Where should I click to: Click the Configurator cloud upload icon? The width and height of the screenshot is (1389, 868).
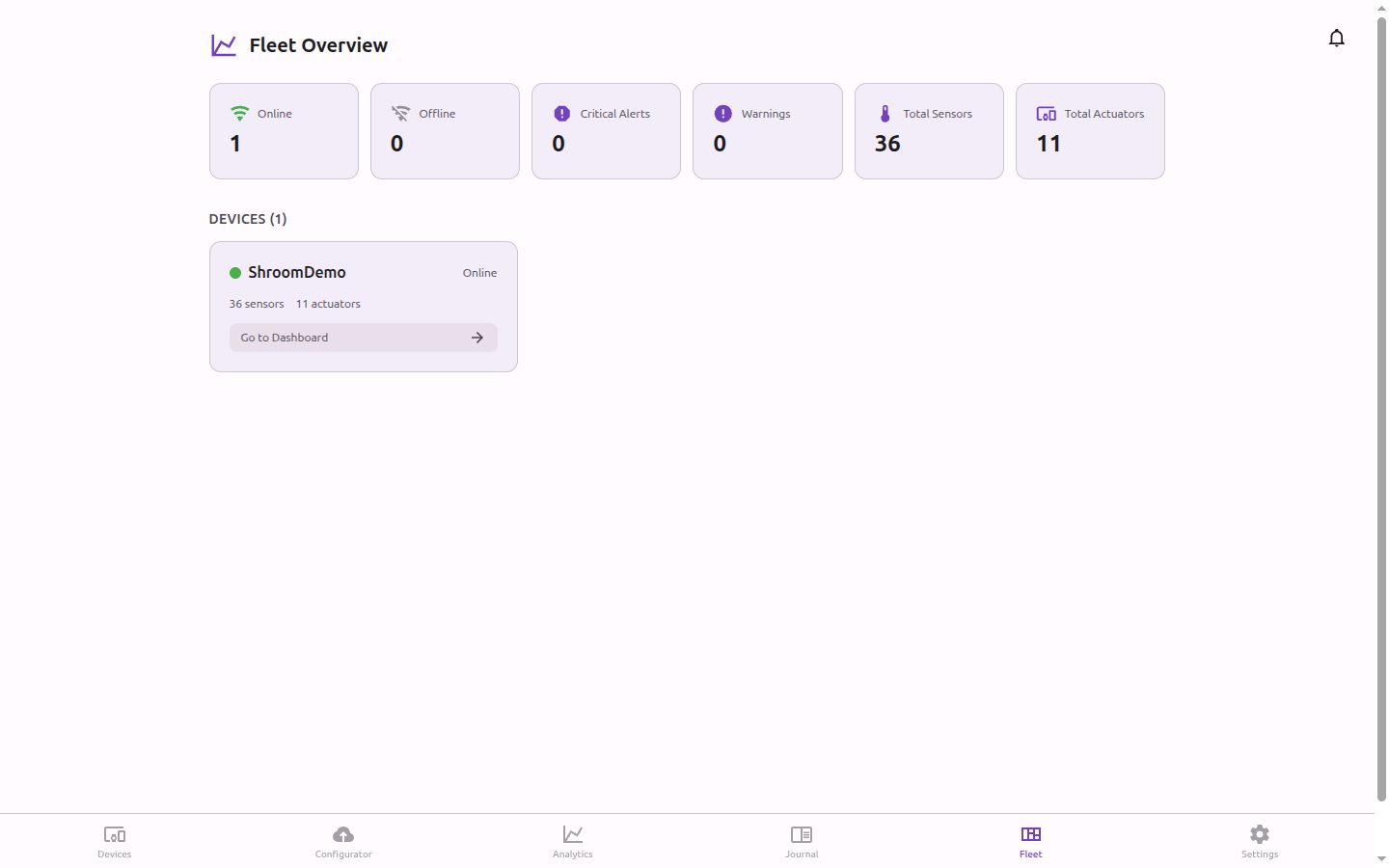(x=343, y=834)
